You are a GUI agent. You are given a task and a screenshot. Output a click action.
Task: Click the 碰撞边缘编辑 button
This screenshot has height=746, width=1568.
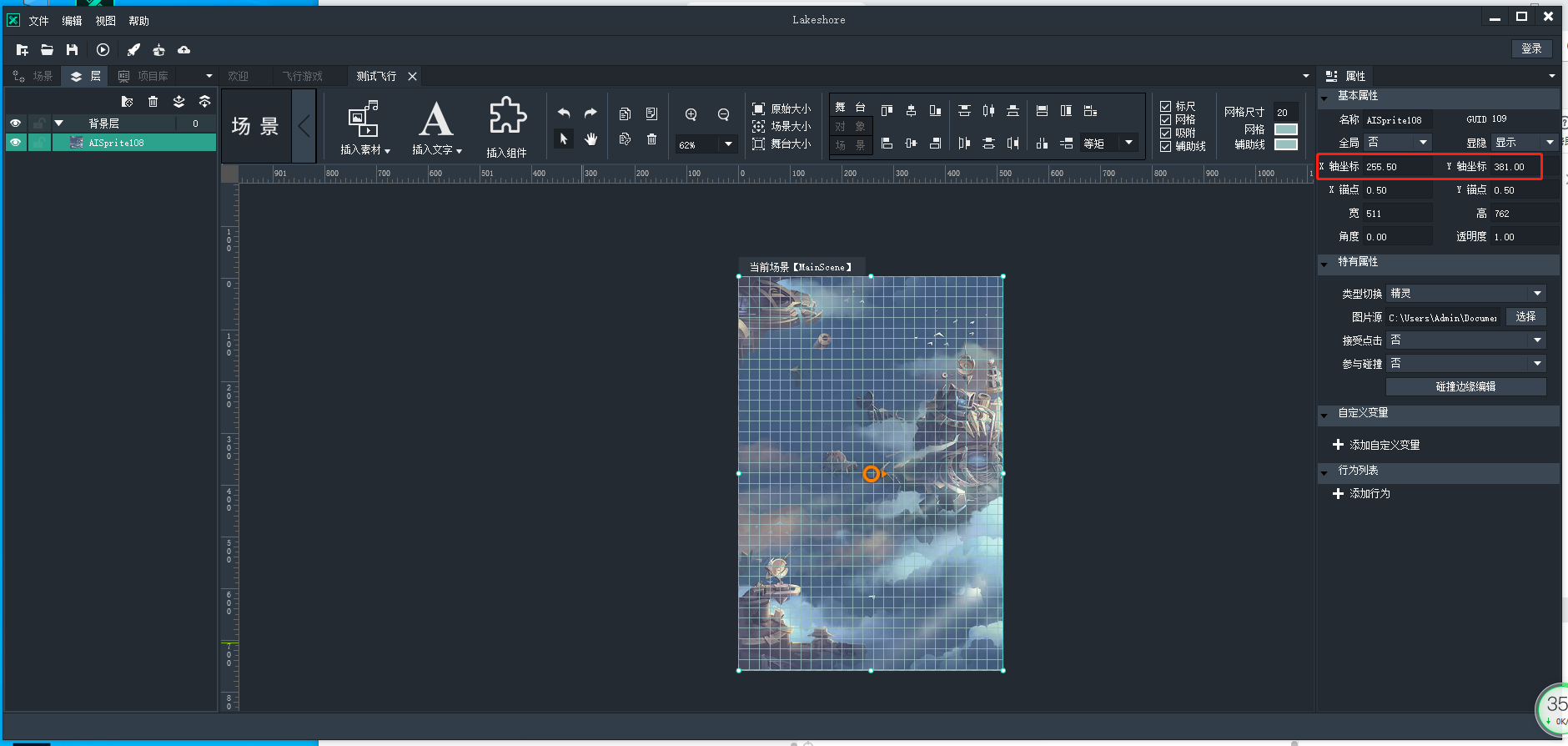(x=1466, y=387)
